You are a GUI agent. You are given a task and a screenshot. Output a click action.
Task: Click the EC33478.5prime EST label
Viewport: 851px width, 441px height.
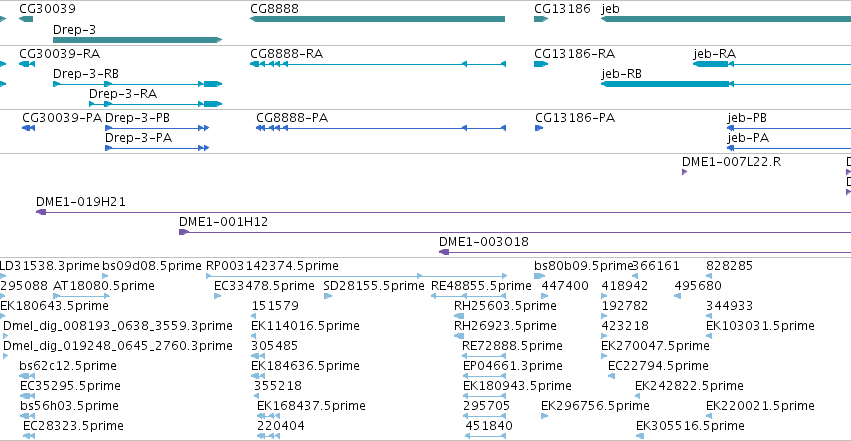[264, 286]
